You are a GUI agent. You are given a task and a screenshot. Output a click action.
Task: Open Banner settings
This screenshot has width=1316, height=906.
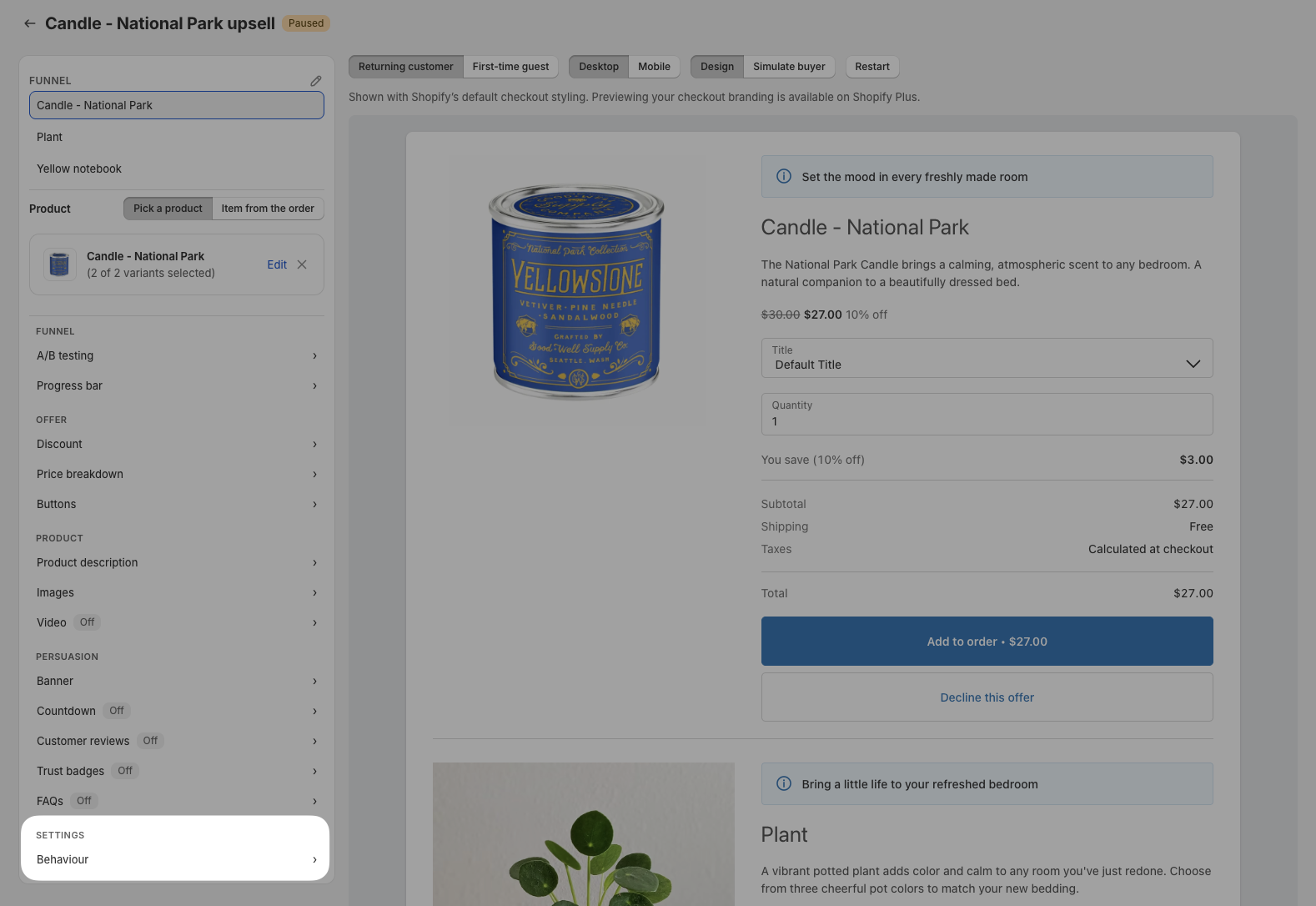coord(177,681)
